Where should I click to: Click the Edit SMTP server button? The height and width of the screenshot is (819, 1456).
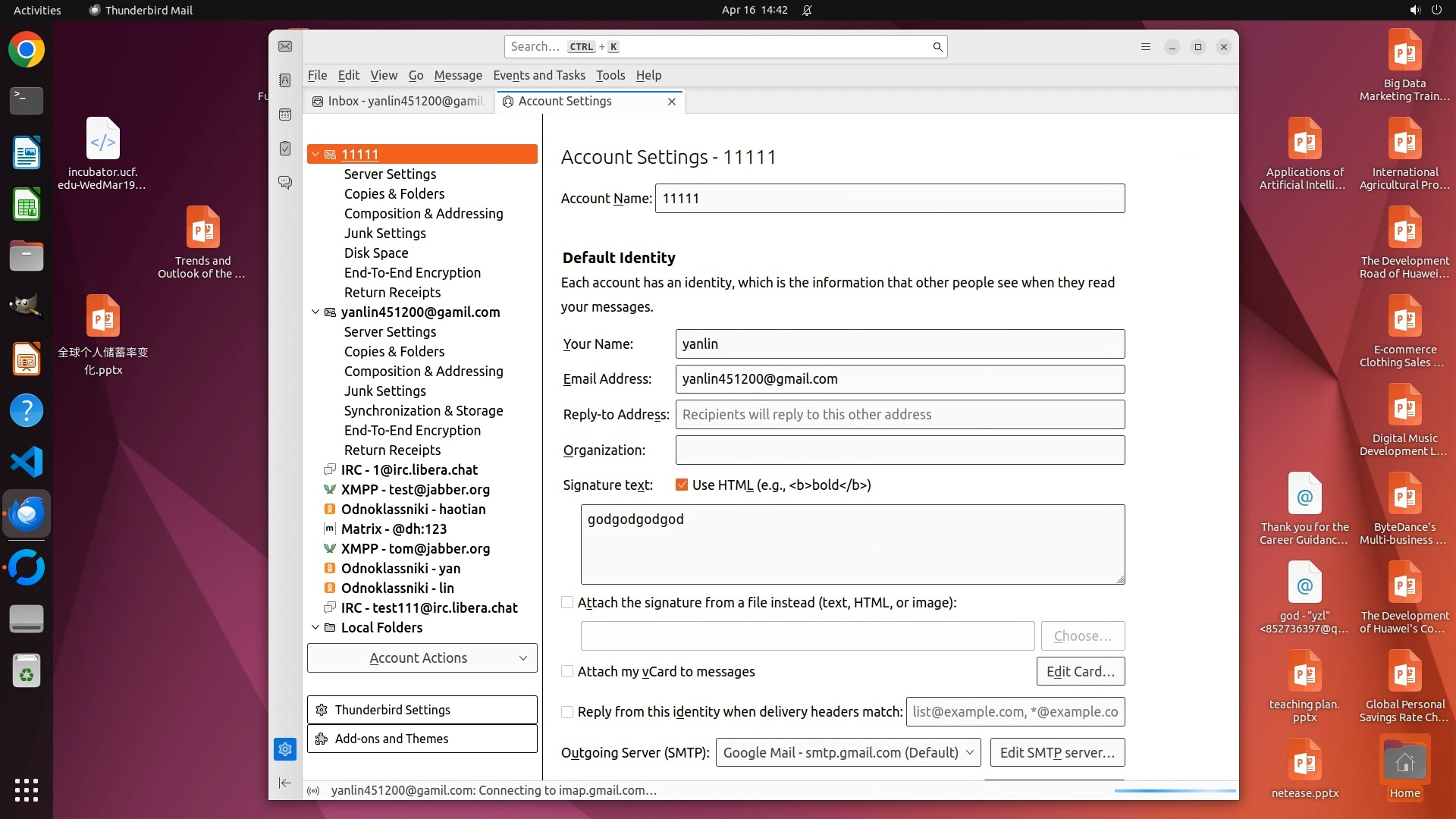coord(1057,753)
